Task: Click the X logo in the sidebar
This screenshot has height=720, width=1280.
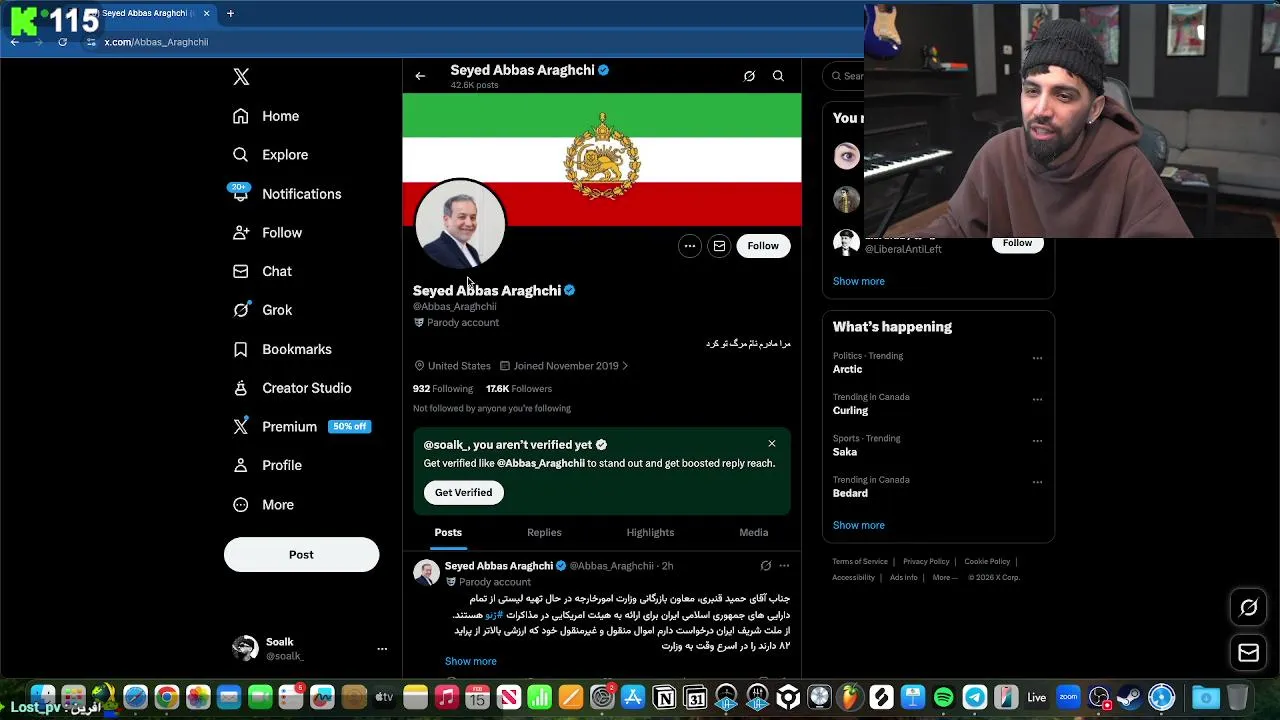Action: click(x=241, y=77)
